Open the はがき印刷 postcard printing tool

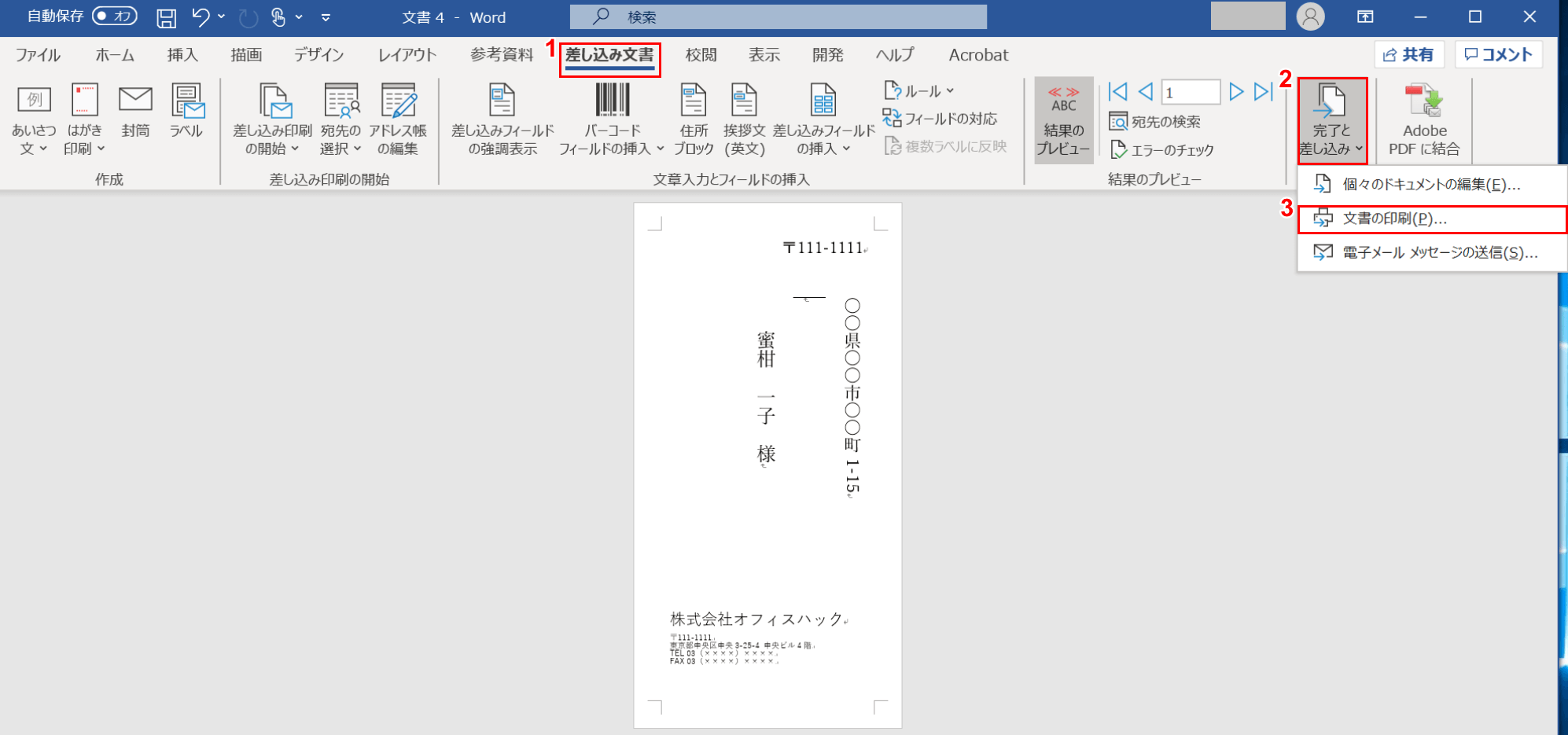point(84,119)
